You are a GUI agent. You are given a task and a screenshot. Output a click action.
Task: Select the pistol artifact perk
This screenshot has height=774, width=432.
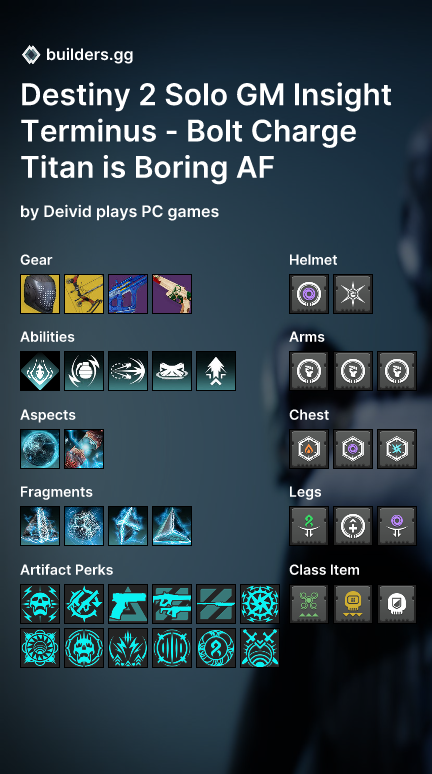(128, 604)
